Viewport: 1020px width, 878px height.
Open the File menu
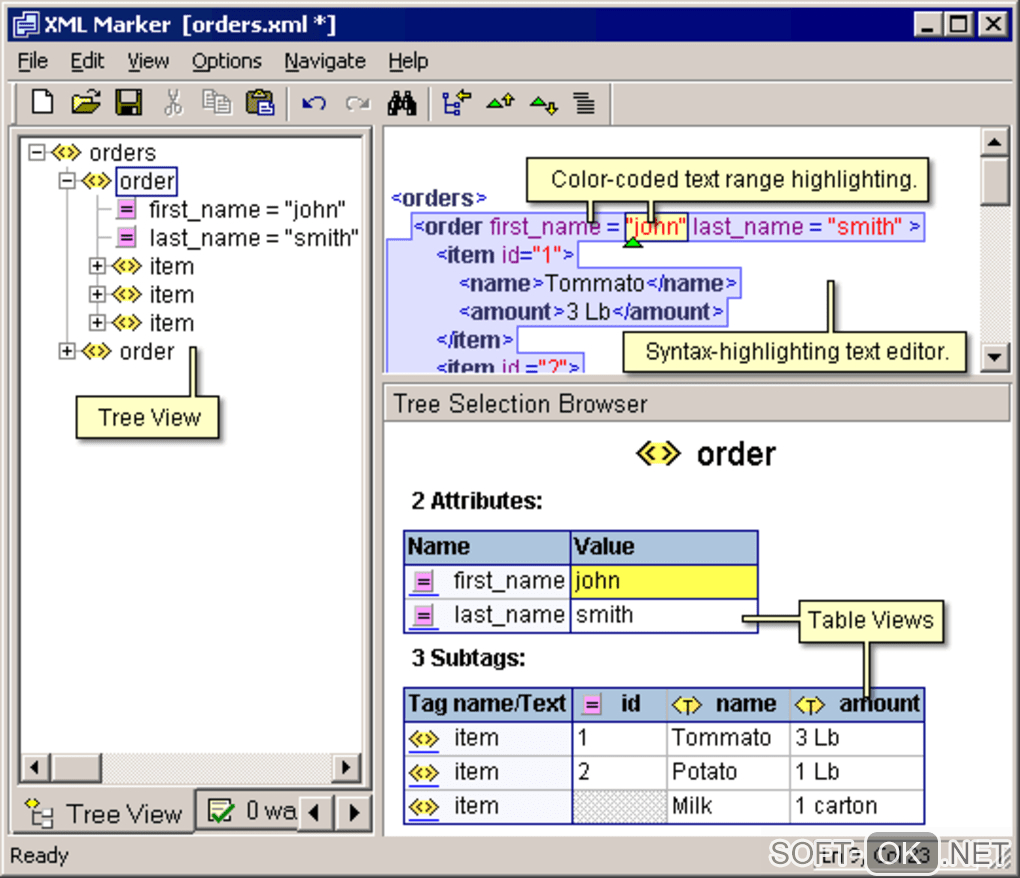[x=33, y=61]
